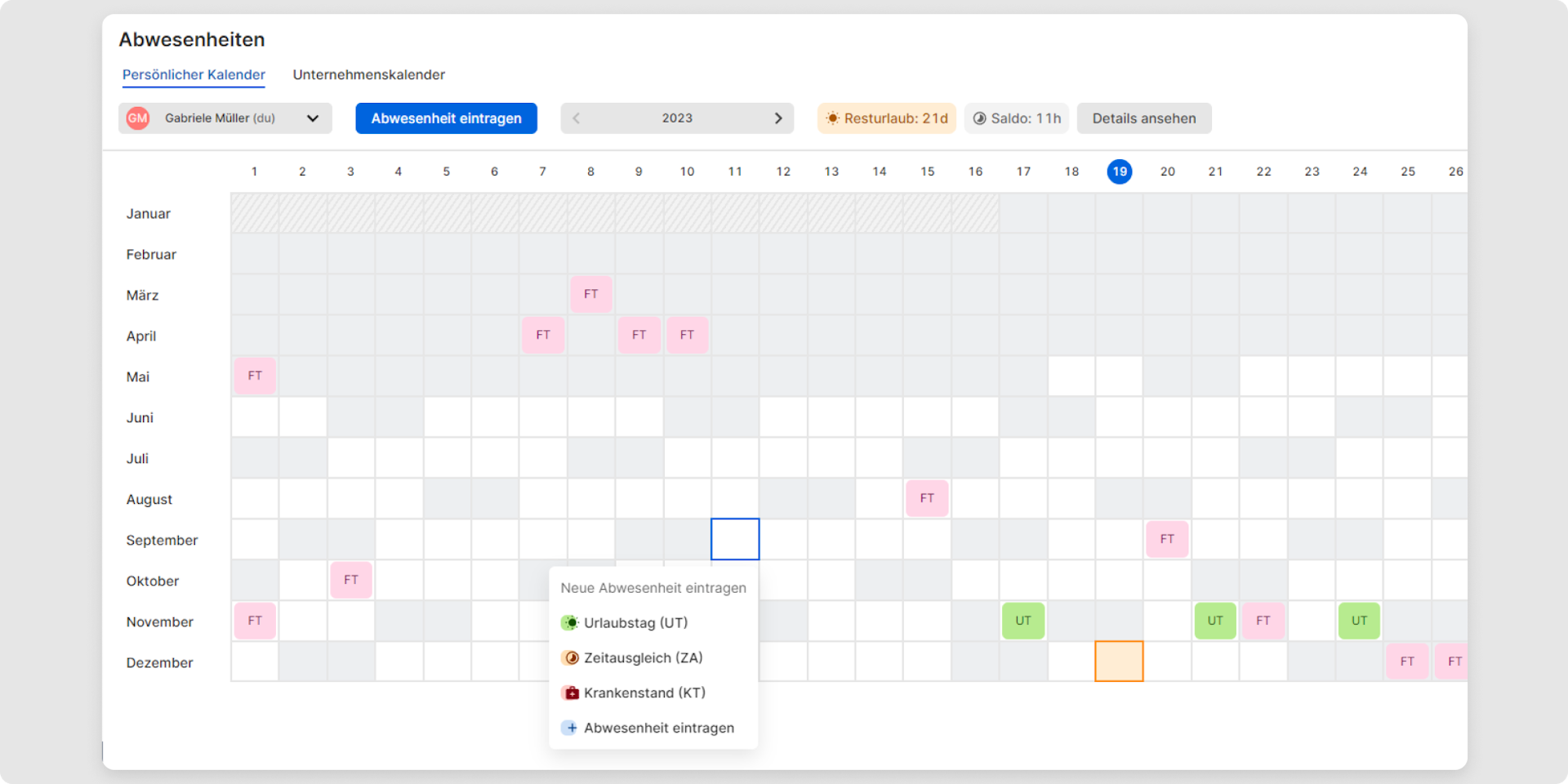
Task: Click the 2023 year label
Action: [x=677, y=118]
